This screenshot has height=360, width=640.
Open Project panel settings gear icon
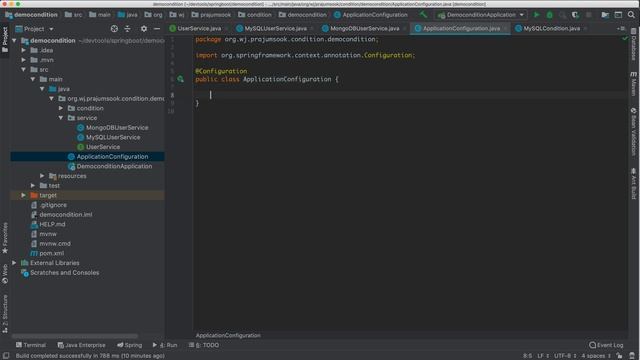click(144, 29)
